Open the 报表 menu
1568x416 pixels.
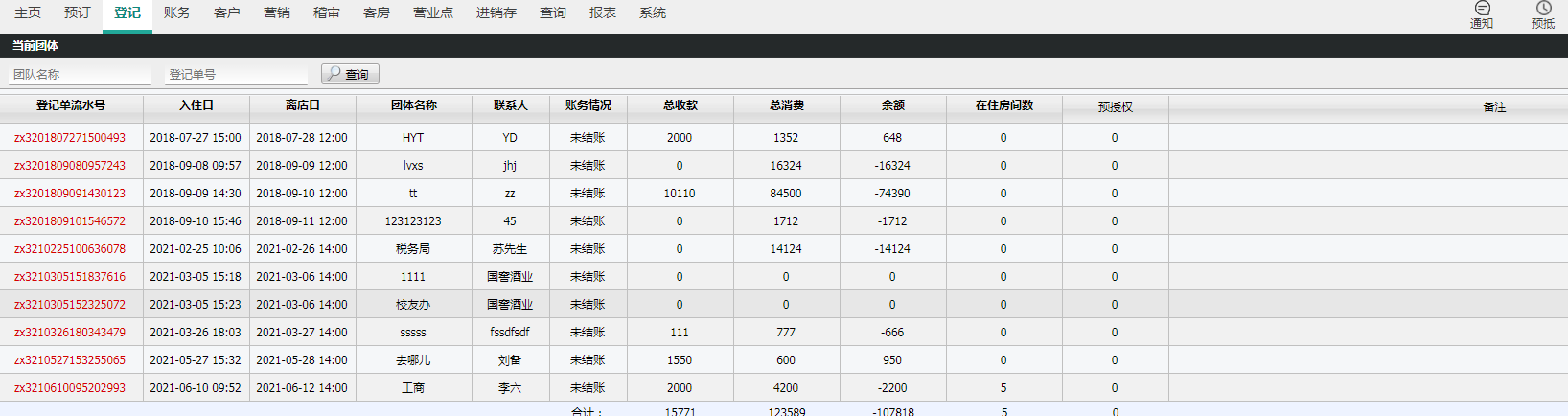[603, 12]
